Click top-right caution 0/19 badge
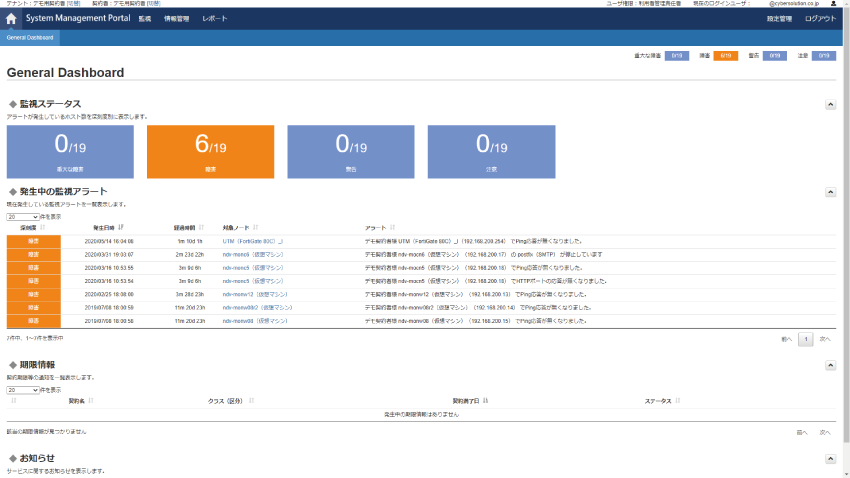 823,56
